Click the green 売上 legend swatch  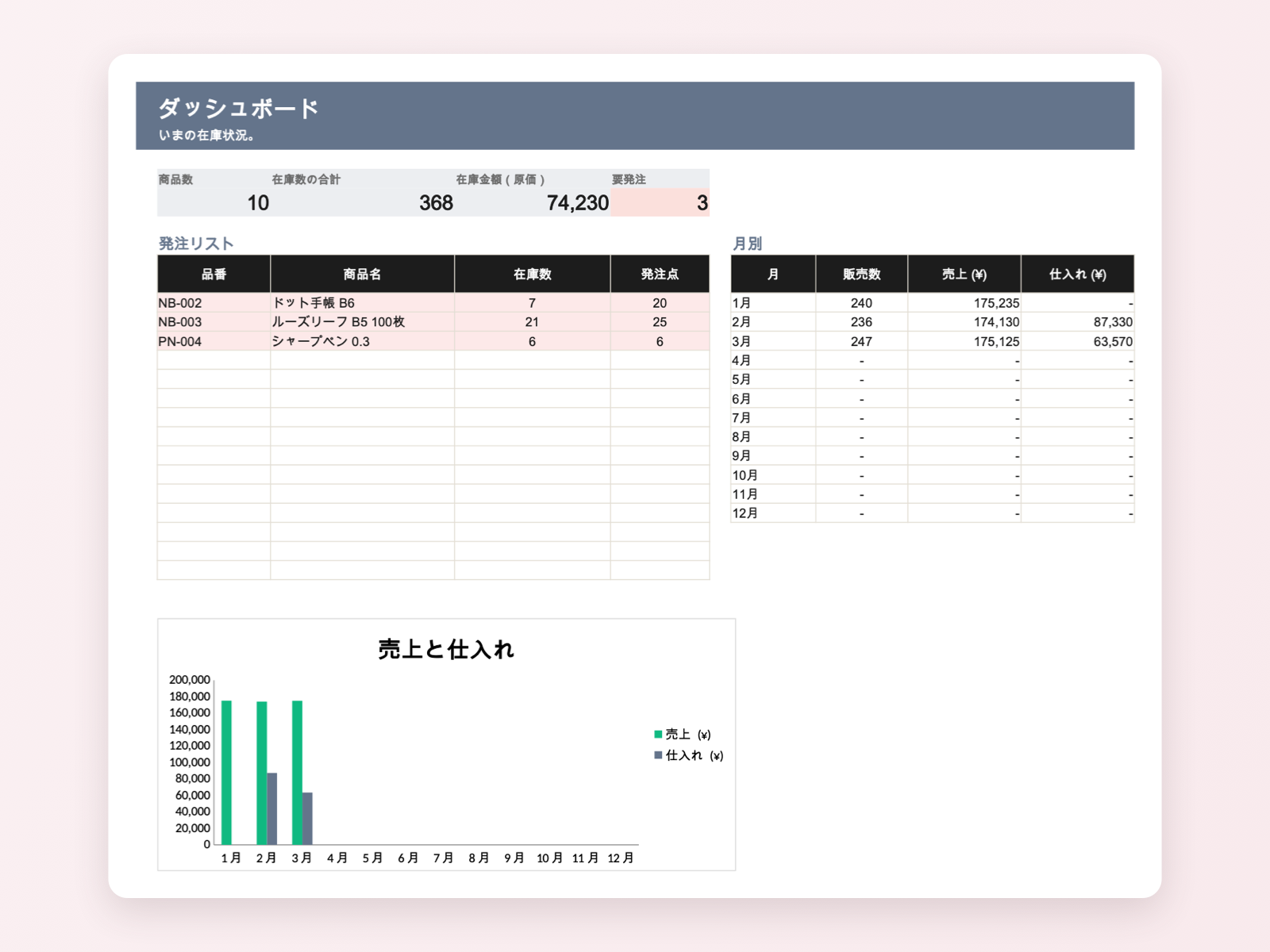pos(658,734)
